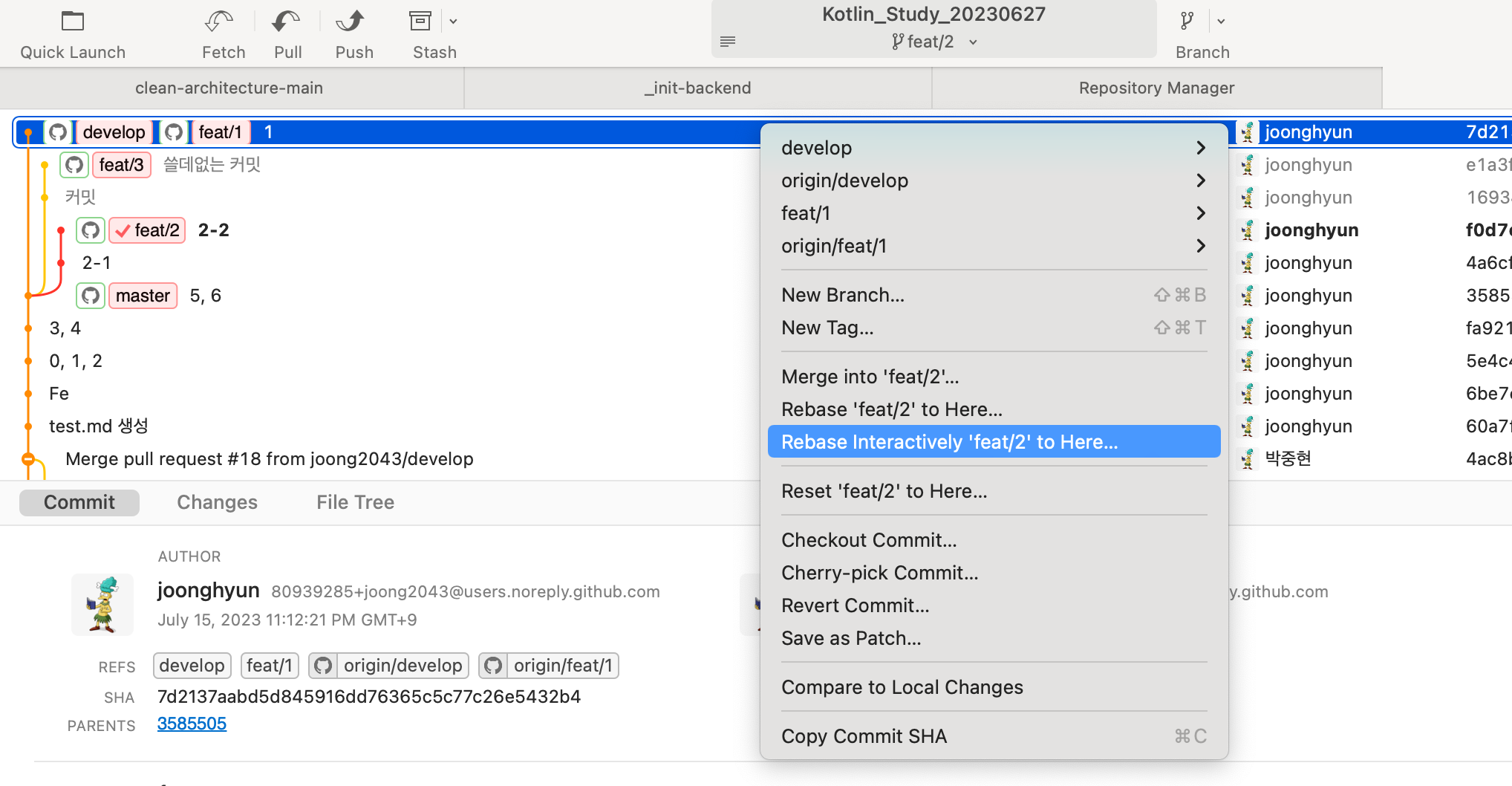The height and width of the screenshot is (786, 1512).
Task: Choose New Tag... from context menu
Action: click(994, 328)
